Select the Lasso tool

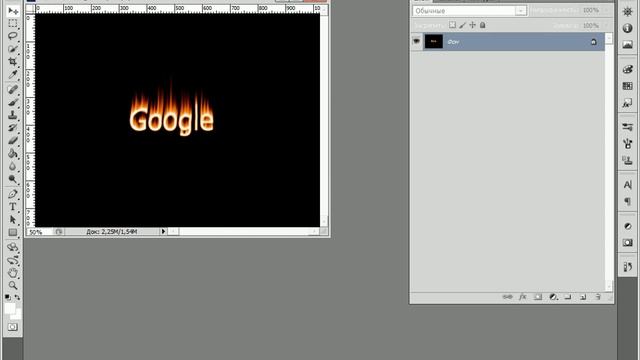tap(13, 36)
